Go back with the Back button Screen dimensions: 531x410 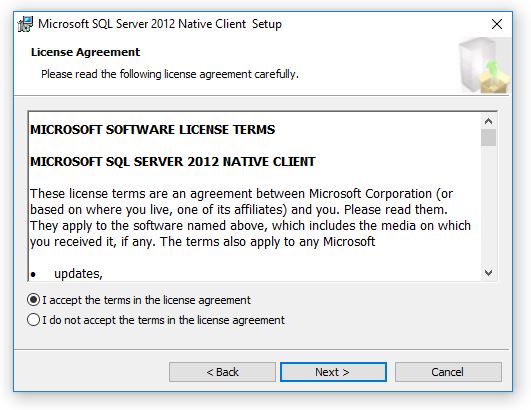(222, 372)
